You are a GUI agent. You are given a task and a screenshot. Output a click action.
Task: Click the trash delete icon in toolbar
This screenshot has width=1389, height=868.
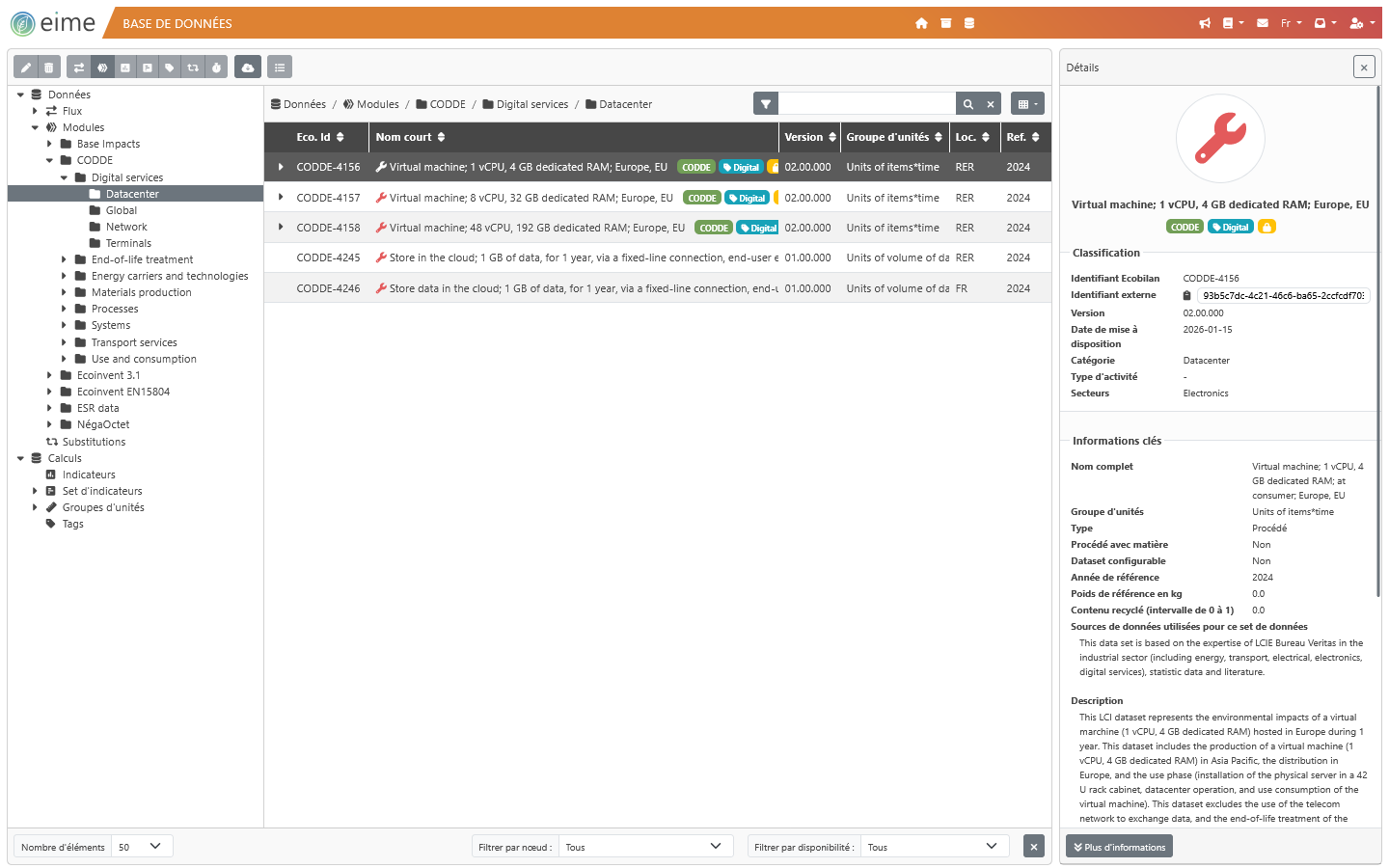click(49, 68)
